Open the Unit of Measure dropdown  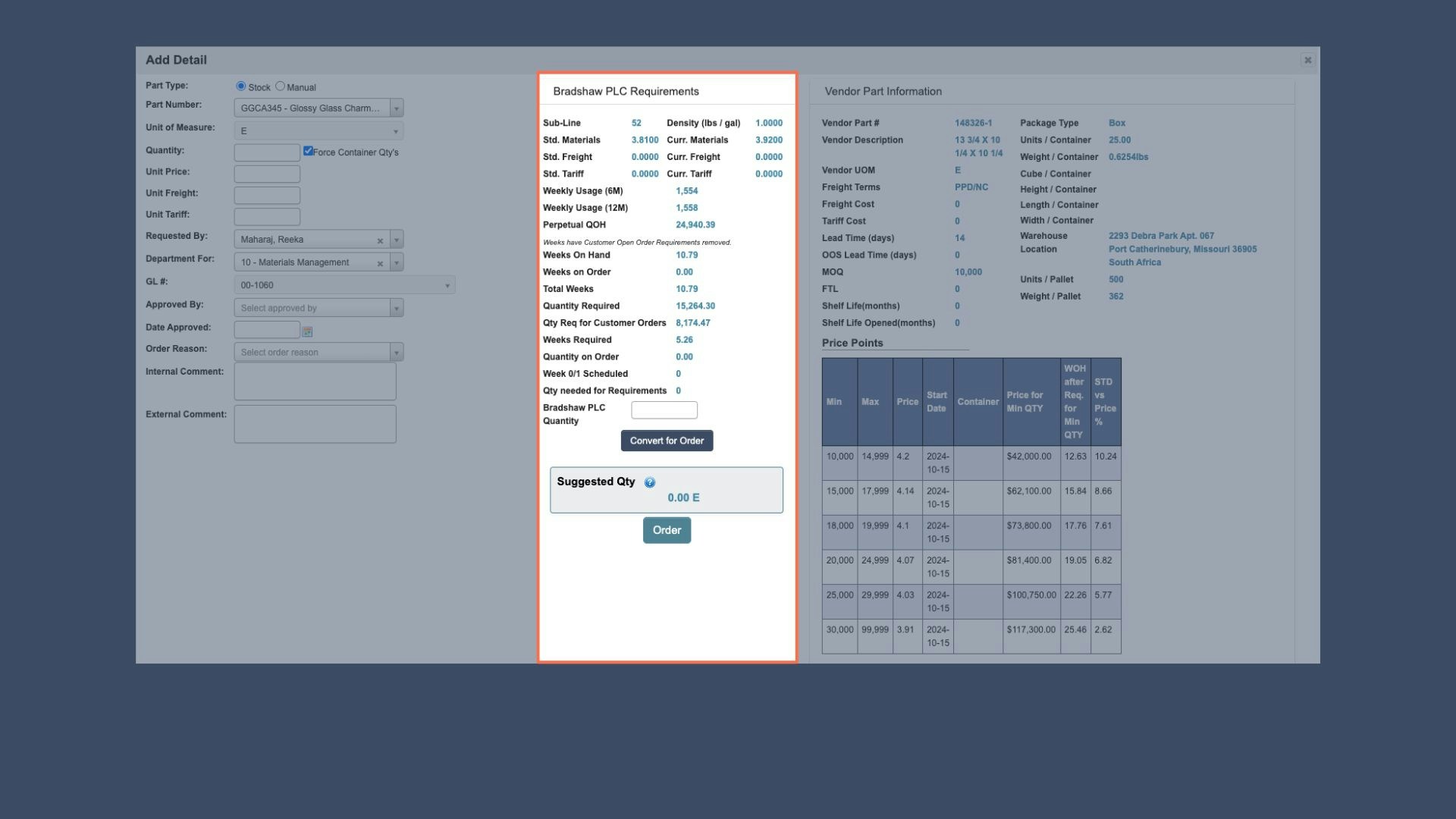coord(395,130)
